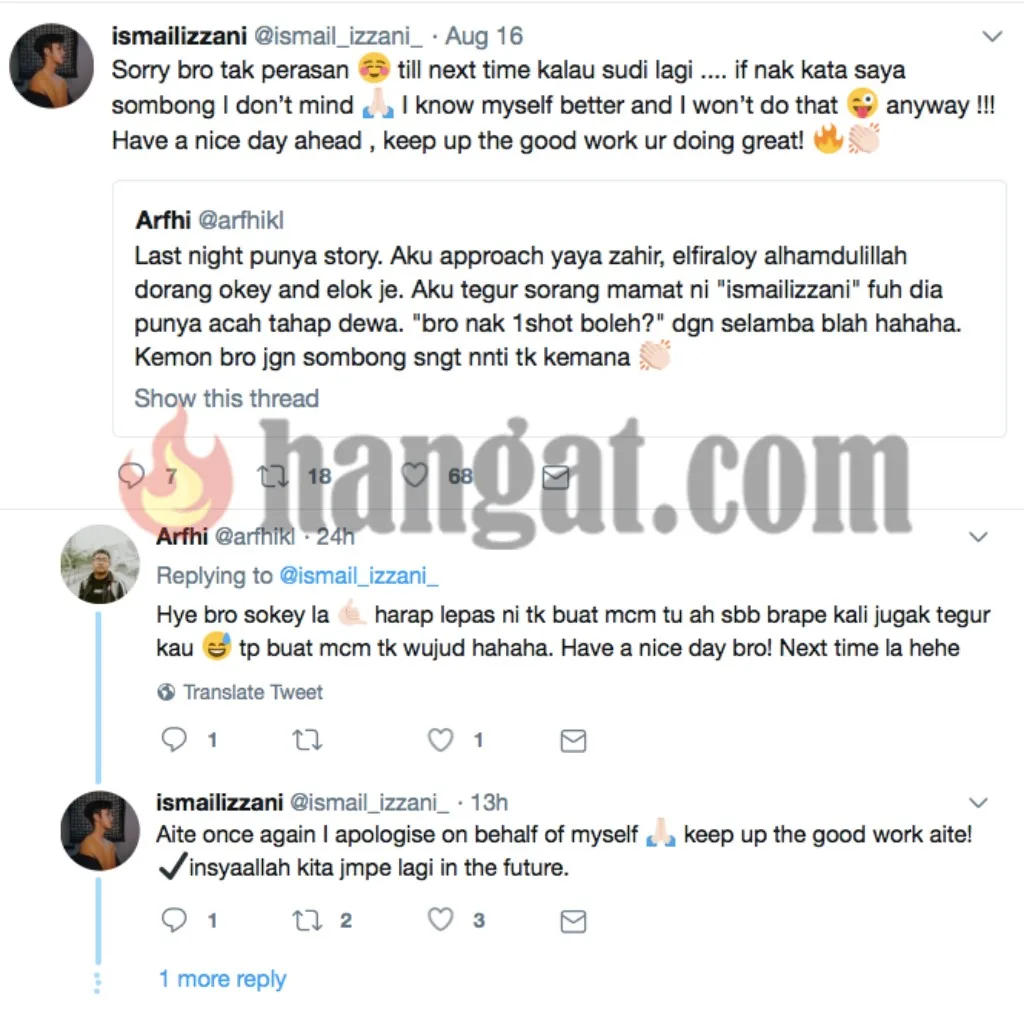Retweet Arfhi's 24h reply tweet
This screenshot has width=1024, height=1010.
307,740
